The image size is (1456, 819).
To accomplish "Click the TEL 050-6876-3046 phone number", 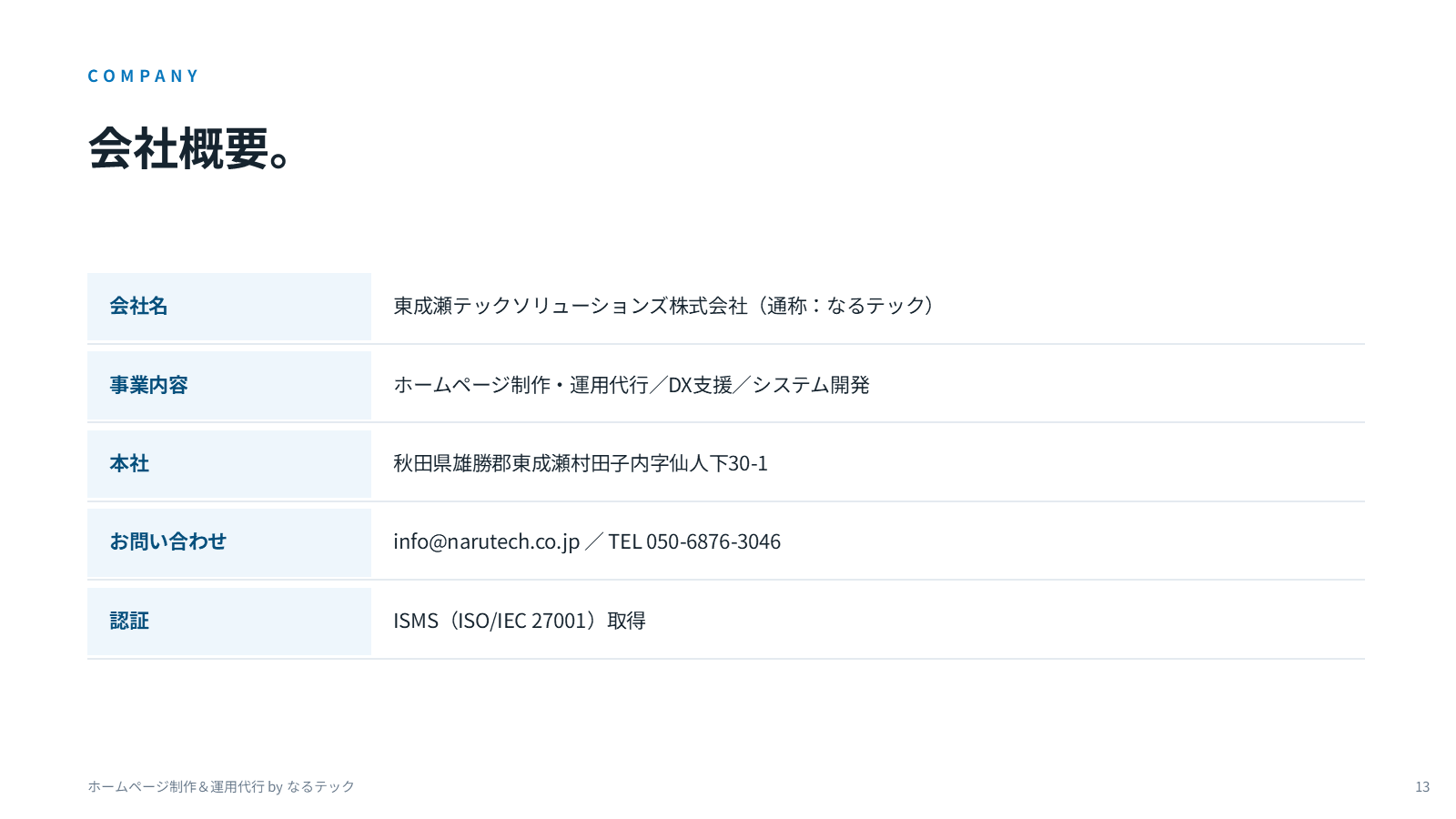I will click(x=694, y=541).
